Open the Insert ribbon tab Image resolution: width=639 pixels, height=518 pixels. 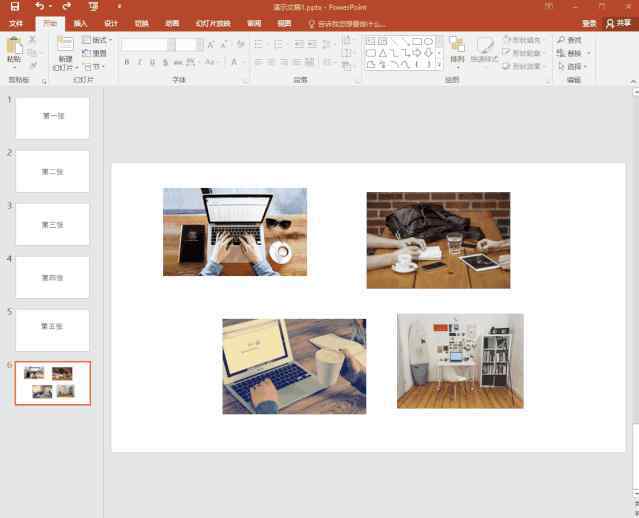[x=80, y=23]
